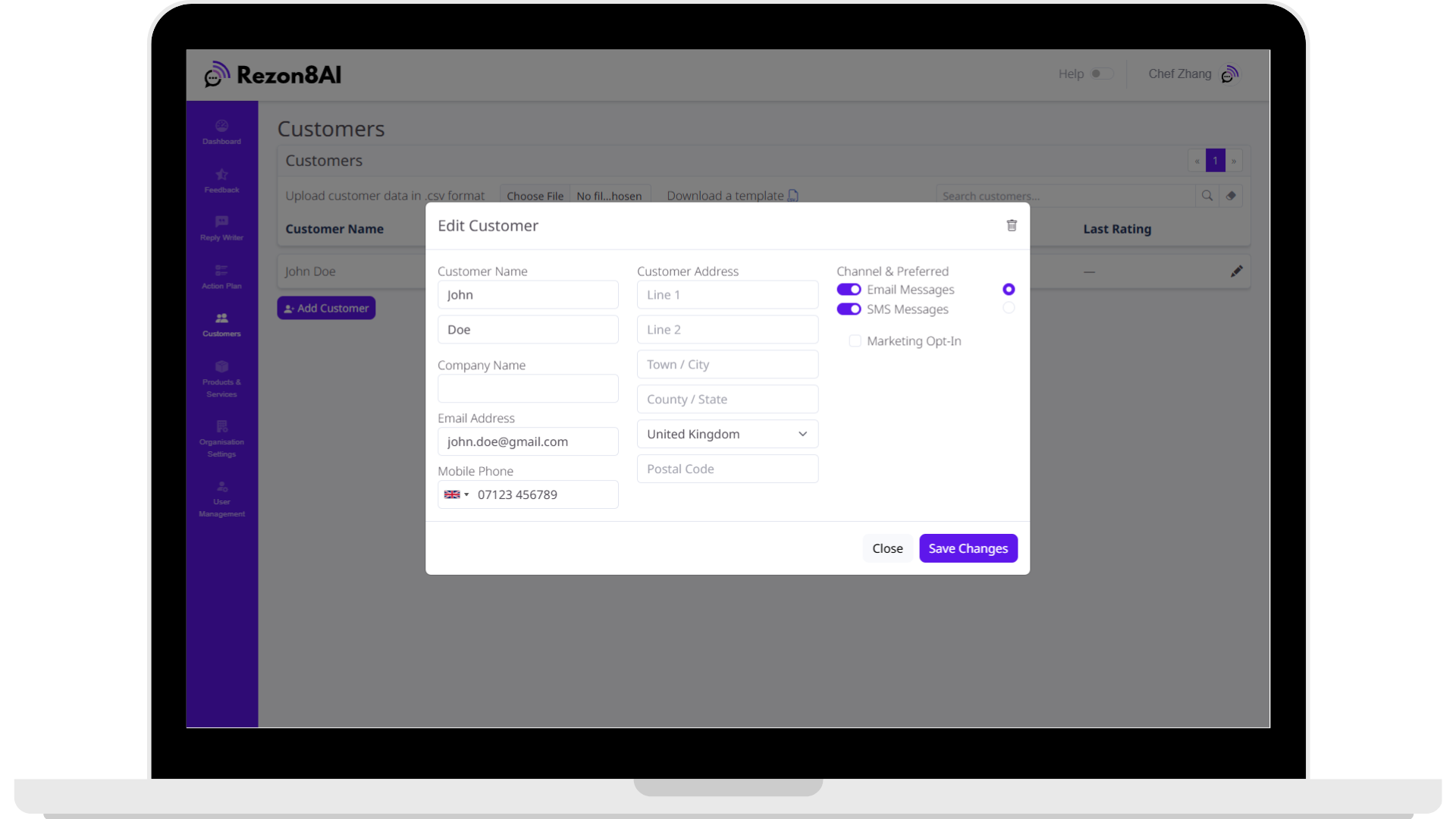This screenshot has width=1456, height=819.
Task: Open the United Kingdom country dropdown
Action: [727, 434]
